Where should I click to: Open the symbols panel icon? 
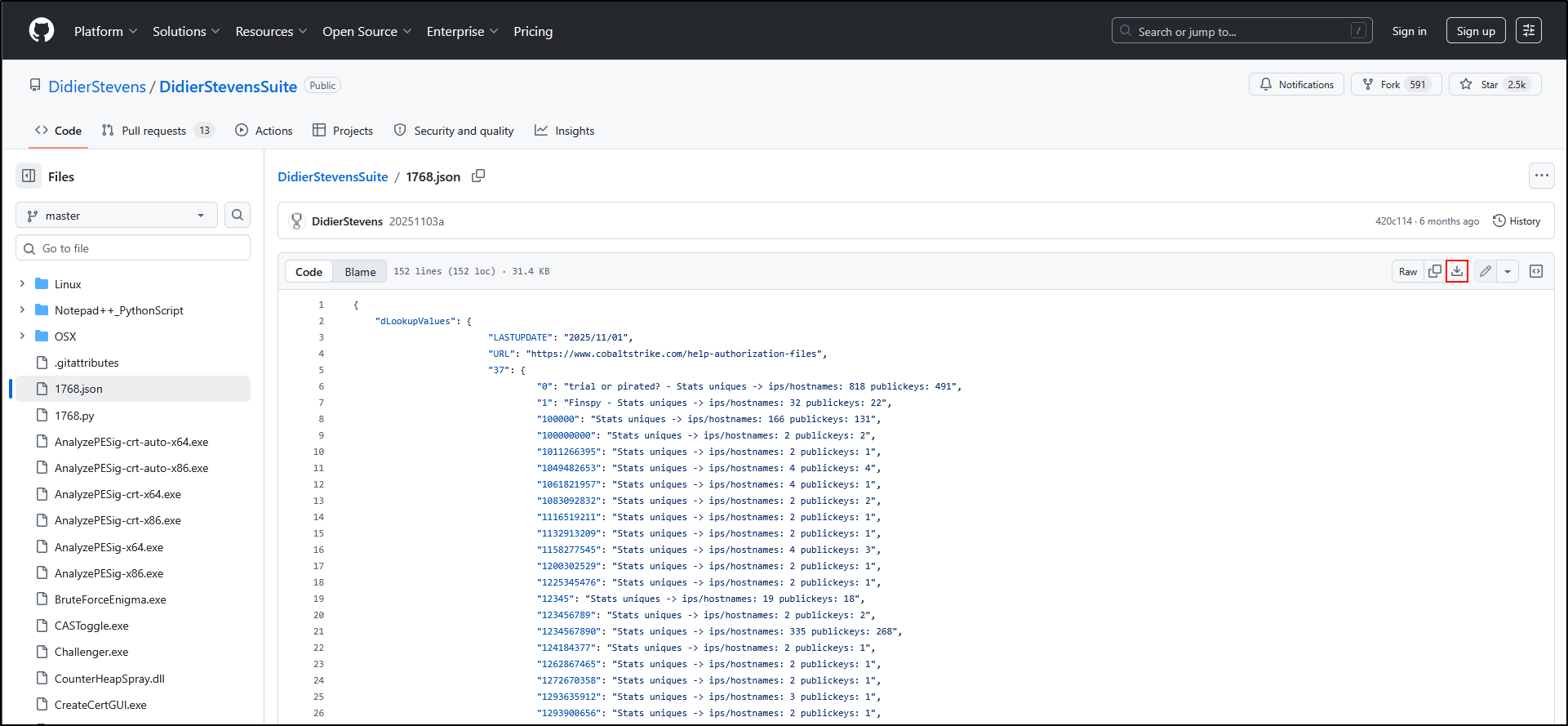pyautogui.click(x=1536, y=271)
